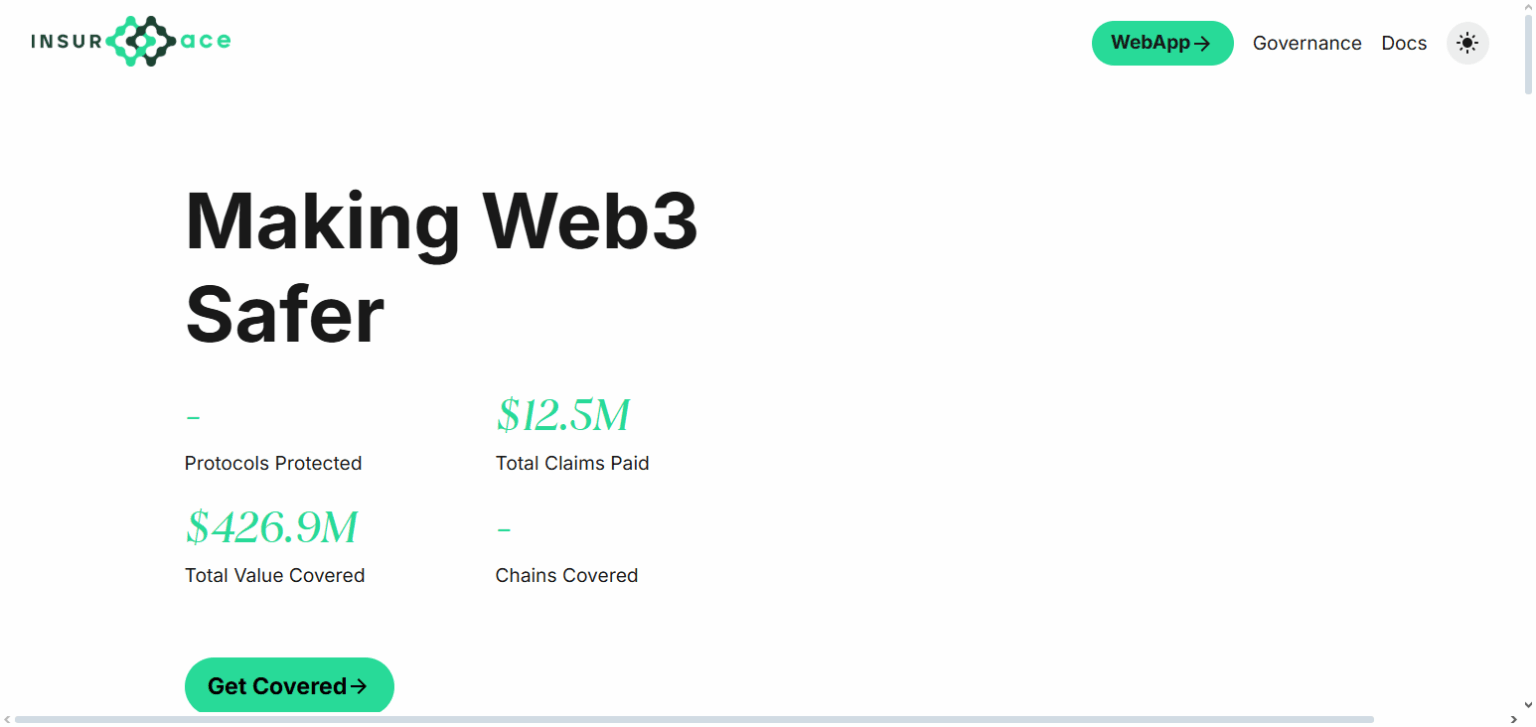Click the Making Web3 Safer headline

pyautogui.click(x=441, y=268)
